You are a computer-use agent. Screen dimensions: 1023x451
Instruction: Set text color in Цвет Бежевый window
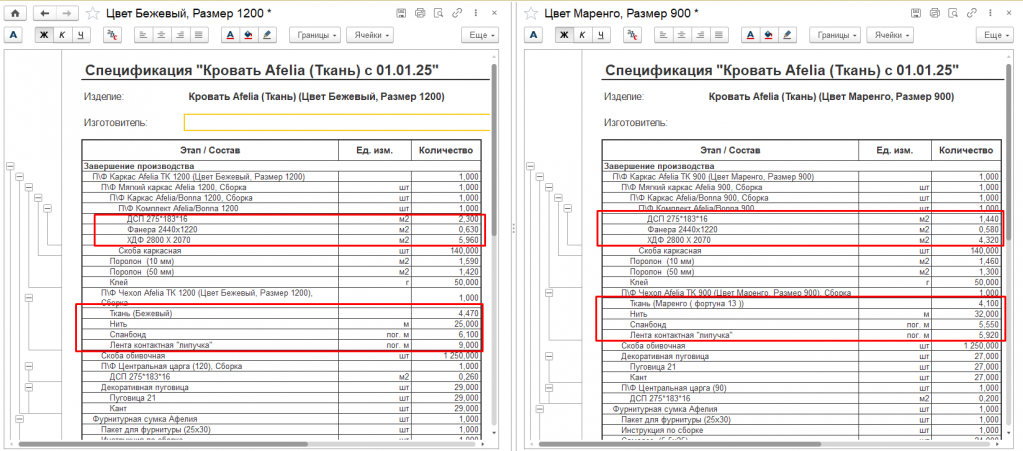(230, 35)
